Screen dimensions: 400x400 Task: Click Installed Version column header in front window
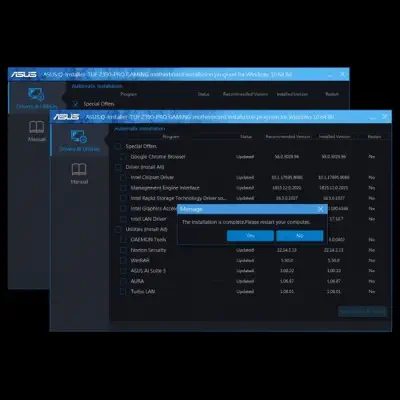click(334, 137)
